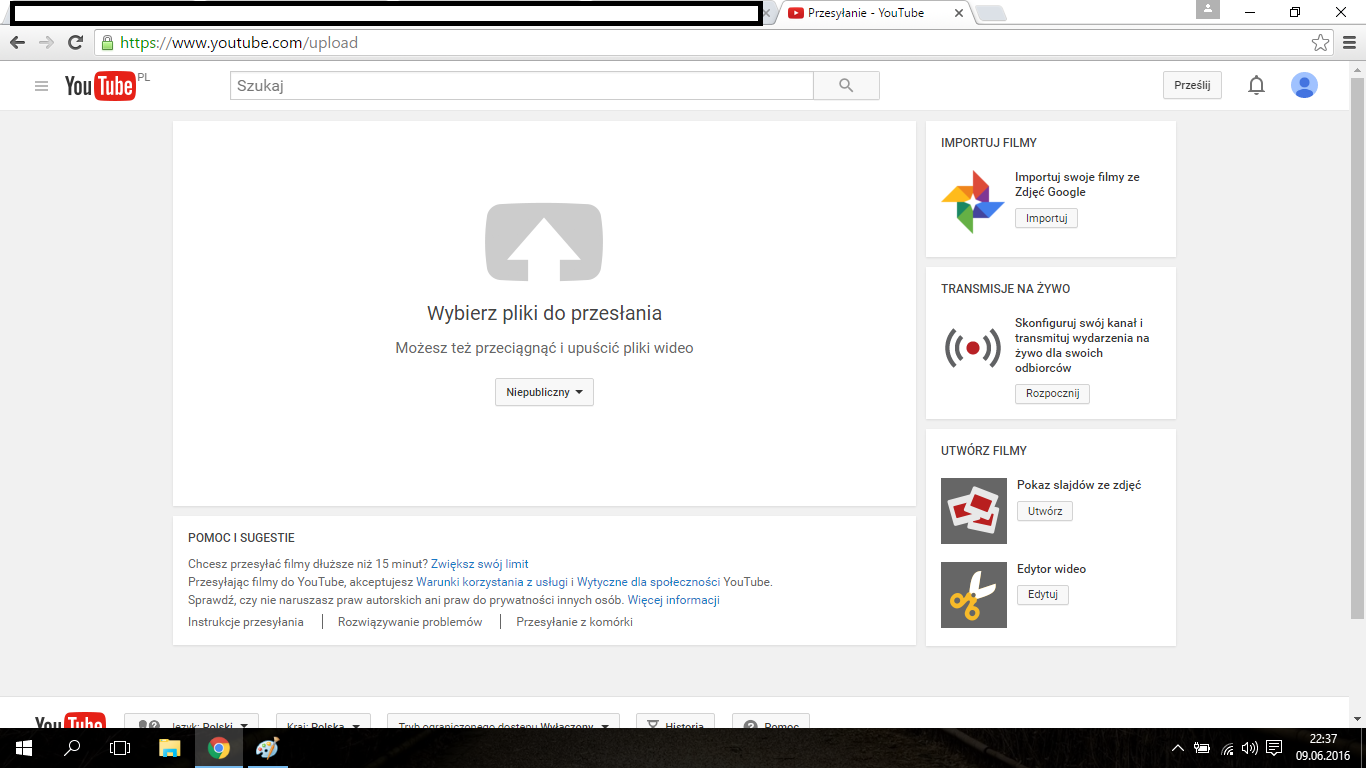The width and height of the screenshot is (1366, 768).
Task: Click the Prześlij button
Action: 1192,85
